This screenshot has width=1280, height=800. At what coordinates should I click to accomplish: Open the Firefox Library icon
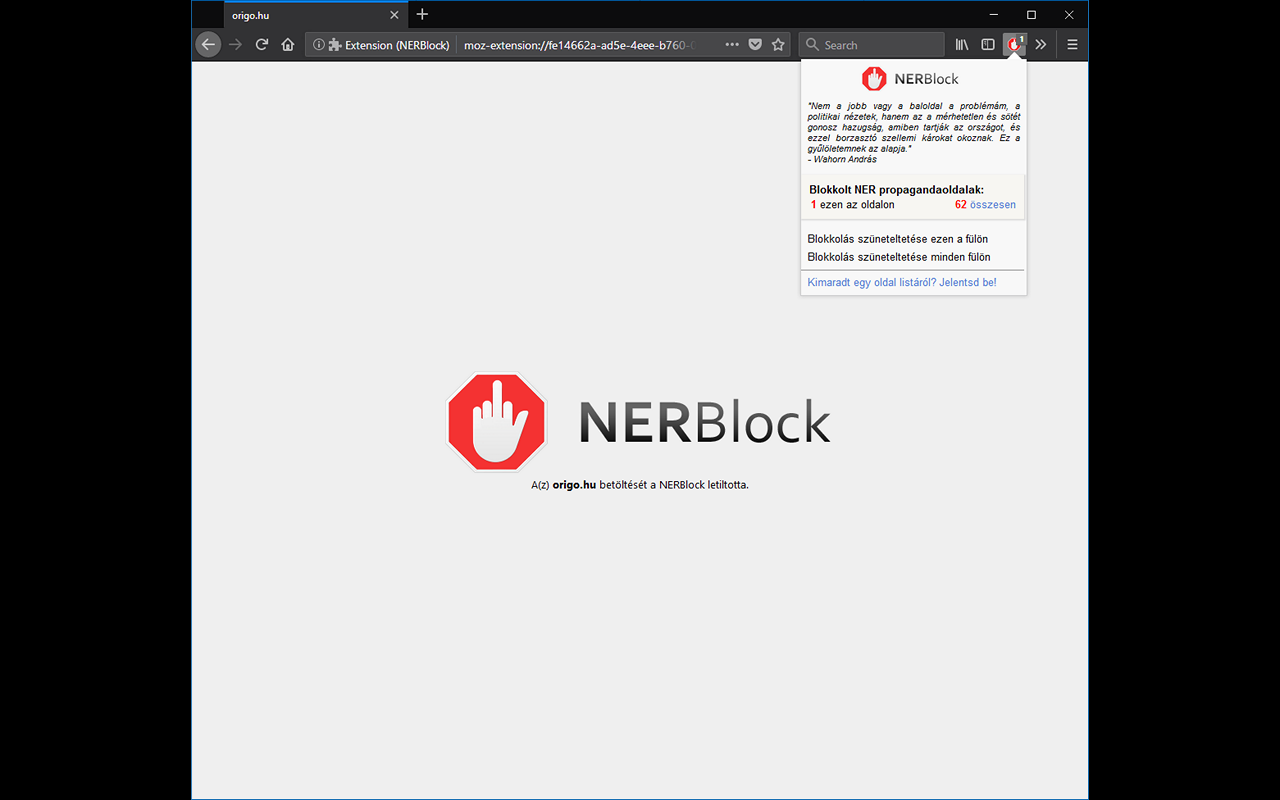[x=961, y=44]
